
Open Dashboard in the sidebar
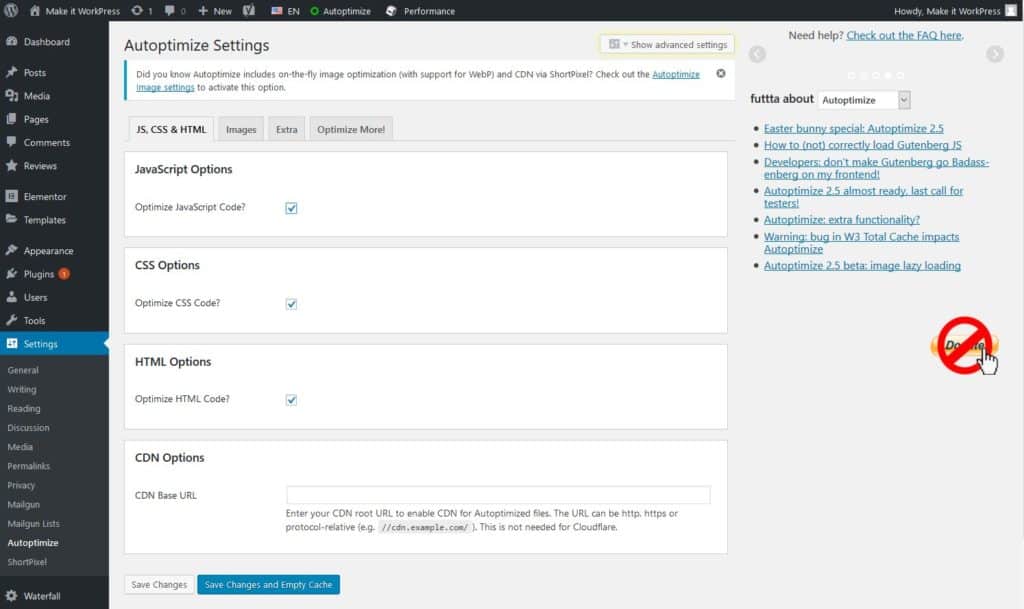tap(46, 42)
